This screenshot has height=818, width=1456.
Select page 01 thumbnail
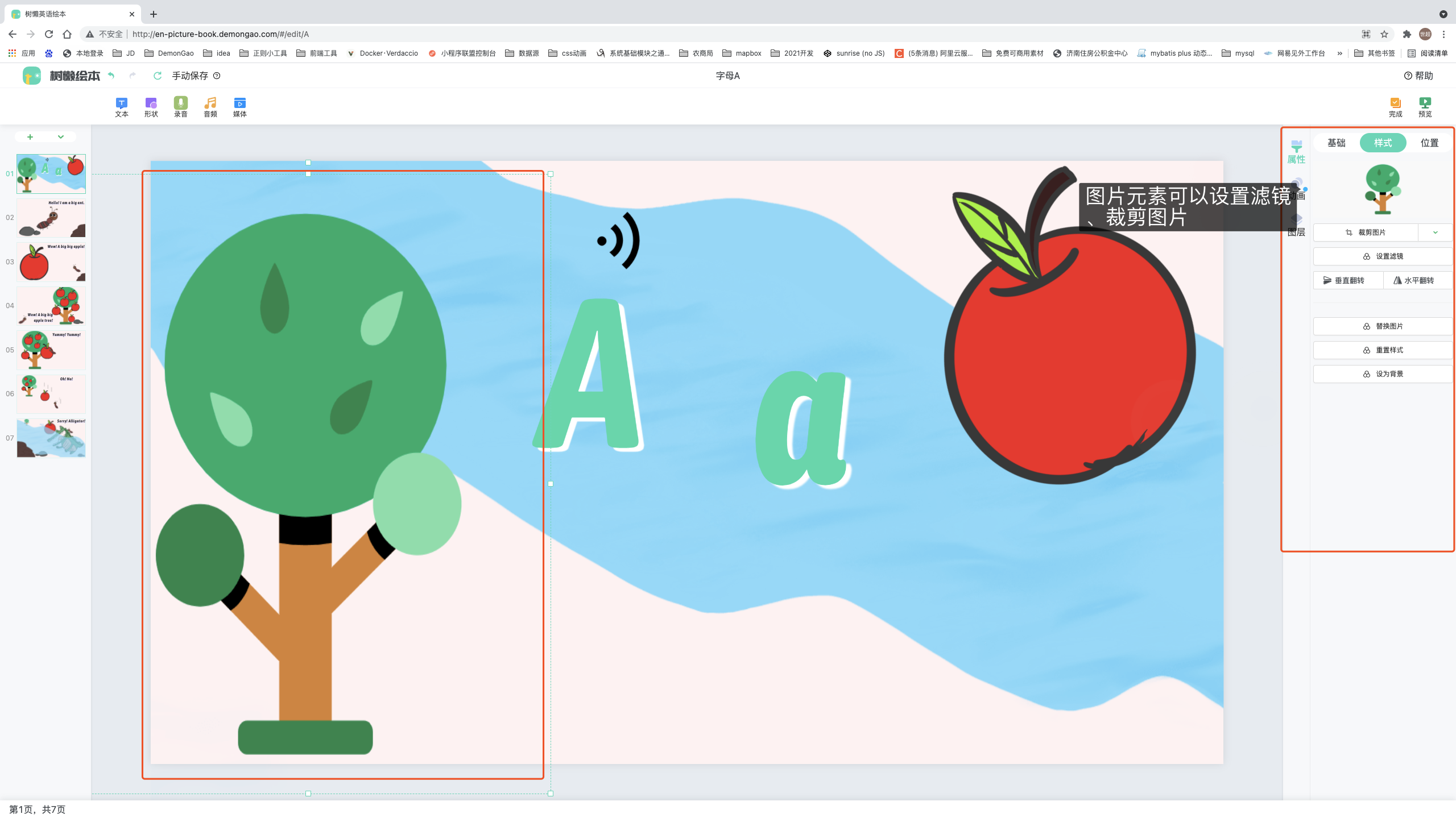[x=51, y=174]
